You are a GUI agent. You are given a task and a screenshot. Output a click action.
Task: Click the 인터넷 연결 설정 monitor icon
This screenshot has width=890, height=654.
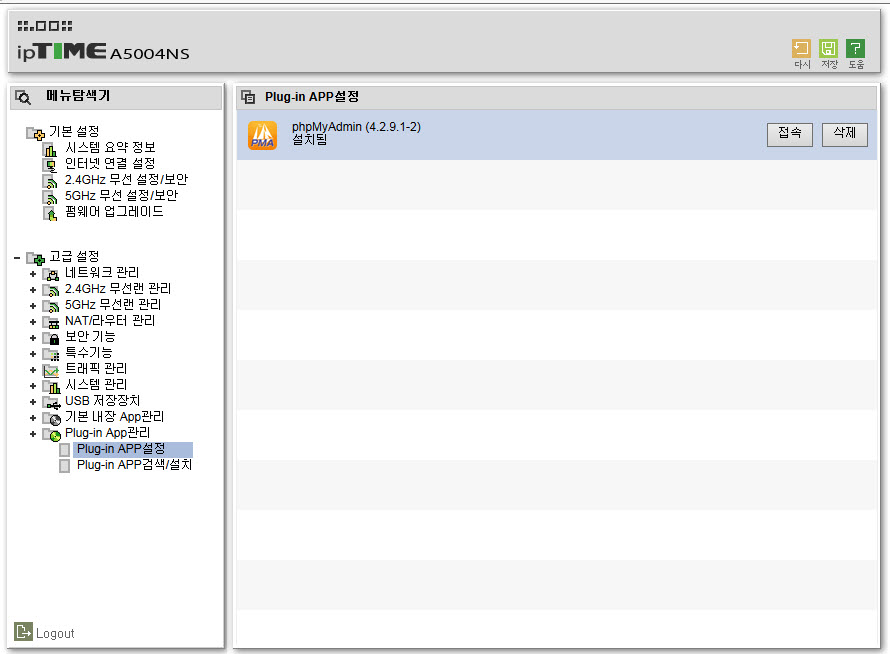51,165
